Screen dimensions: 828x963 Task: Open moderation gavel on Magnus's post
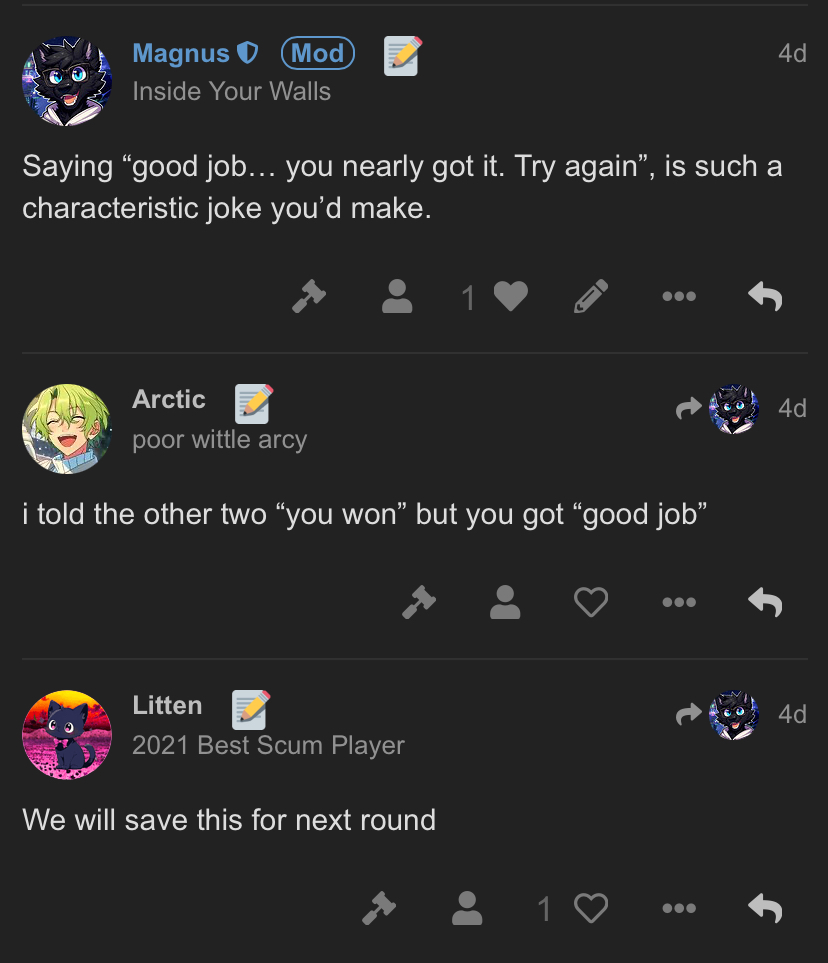pos(308,296)
